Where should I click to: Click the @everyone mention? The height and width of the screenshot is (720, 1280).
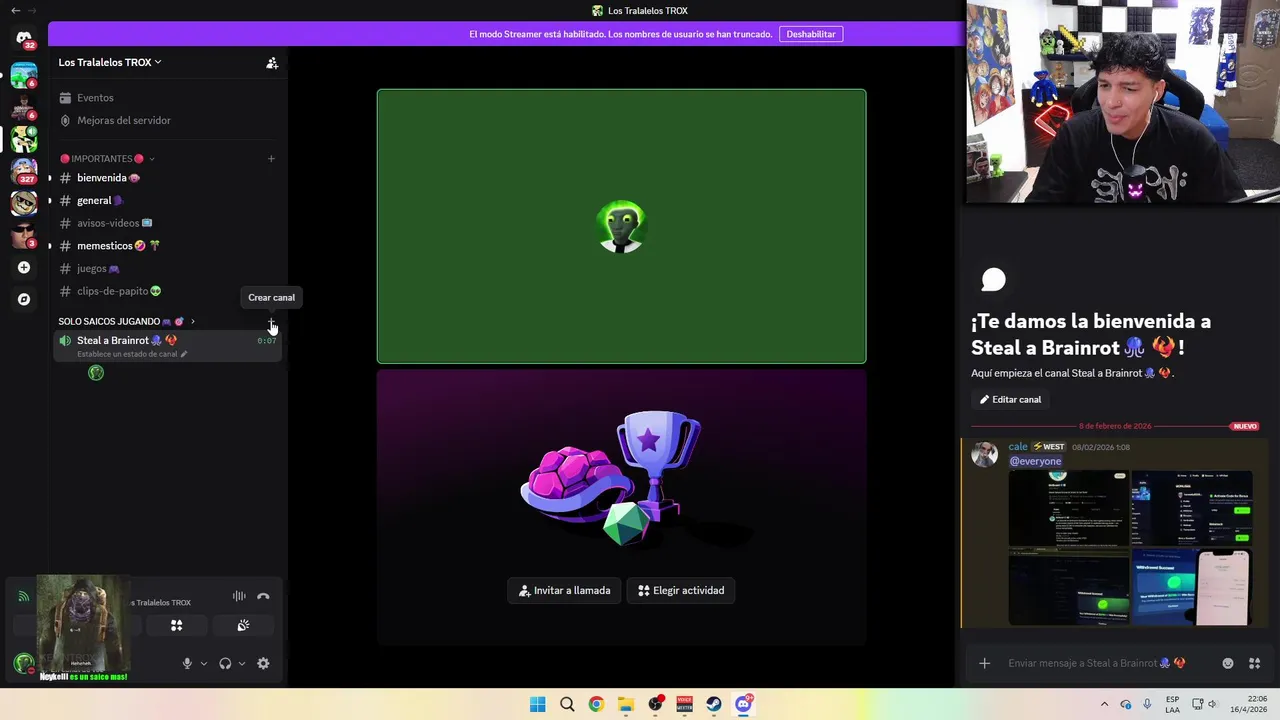click(1035, 461)
